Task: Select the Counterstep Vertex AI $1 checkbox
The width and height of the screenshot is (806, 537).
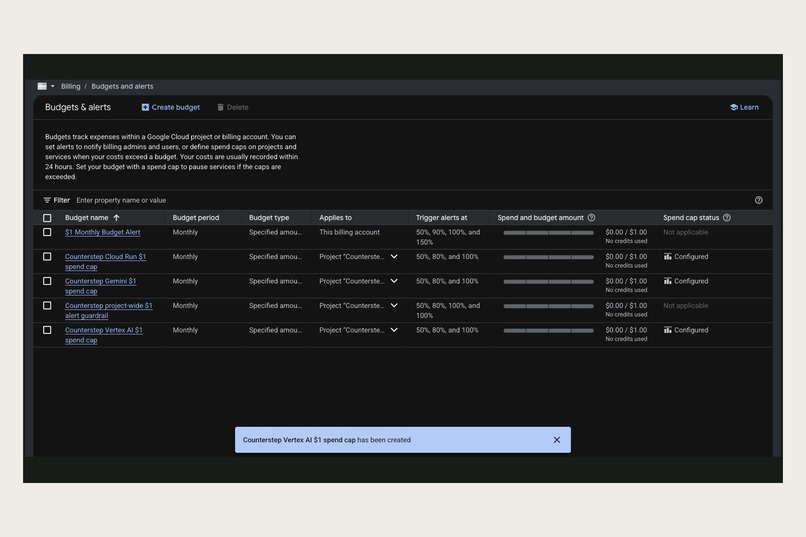Action: click(47, 330)
